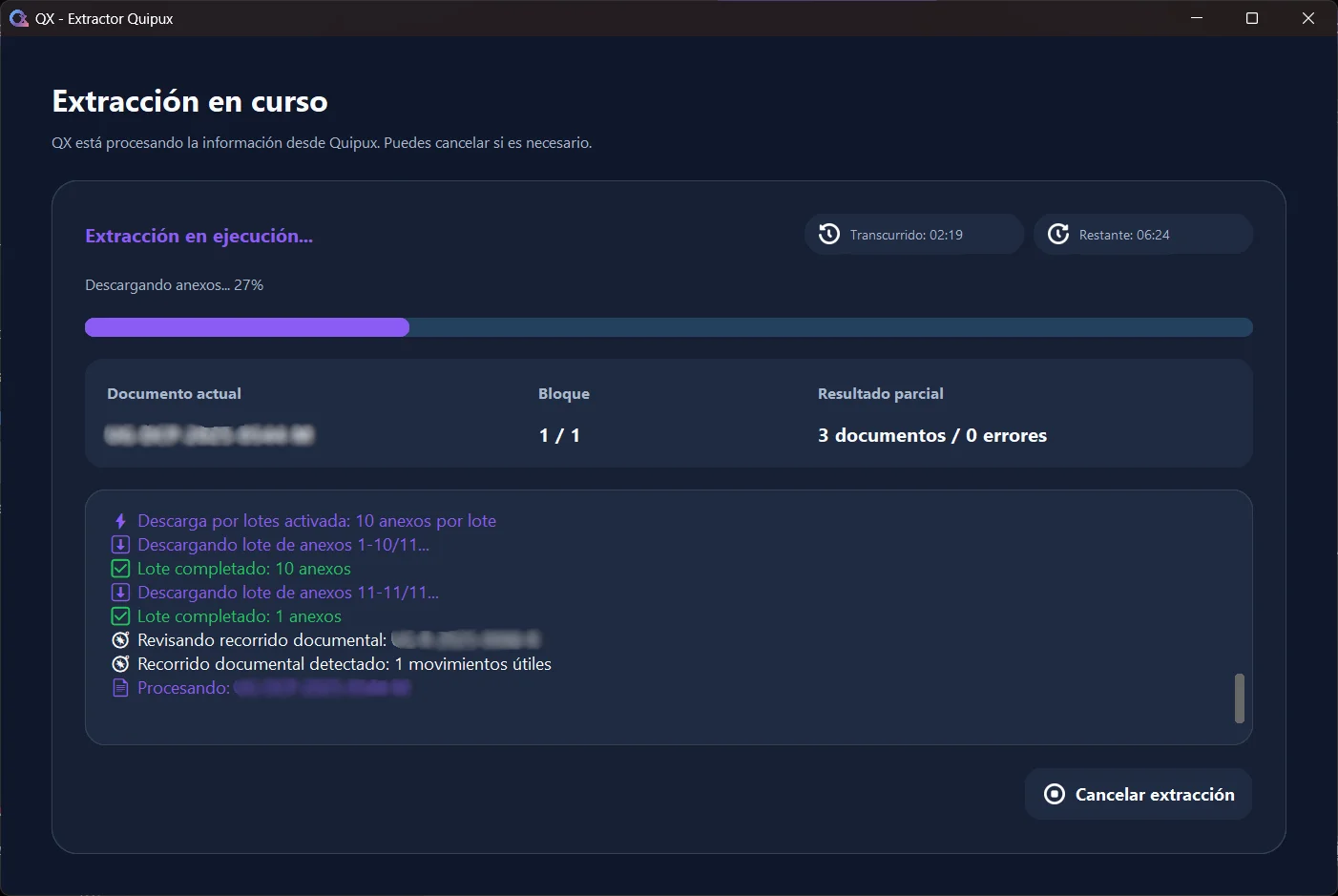
Task: Select the Restante: 06:24 time pill
Action: tap(1143, 234)
